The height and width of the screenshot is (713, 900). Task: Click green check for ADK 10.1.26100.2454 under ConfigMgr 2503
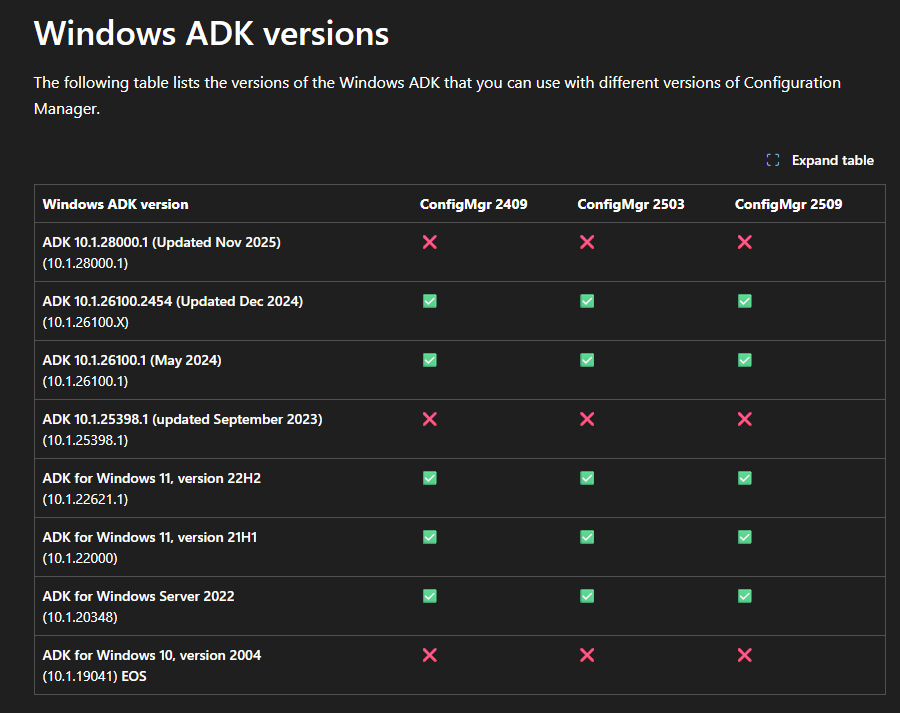coord(587,301)
